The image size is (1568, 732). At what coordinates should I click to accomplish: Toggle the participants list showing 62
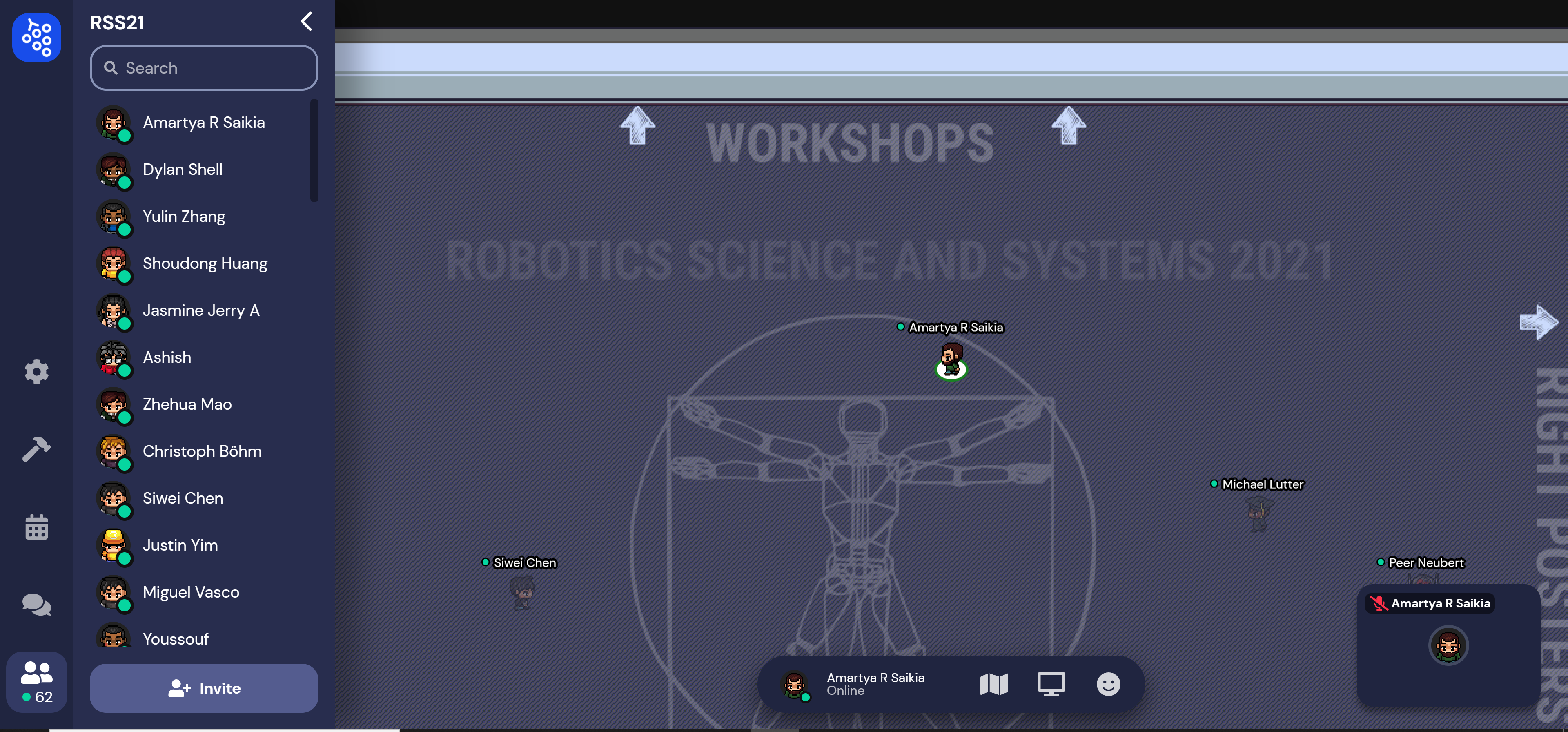36,681
